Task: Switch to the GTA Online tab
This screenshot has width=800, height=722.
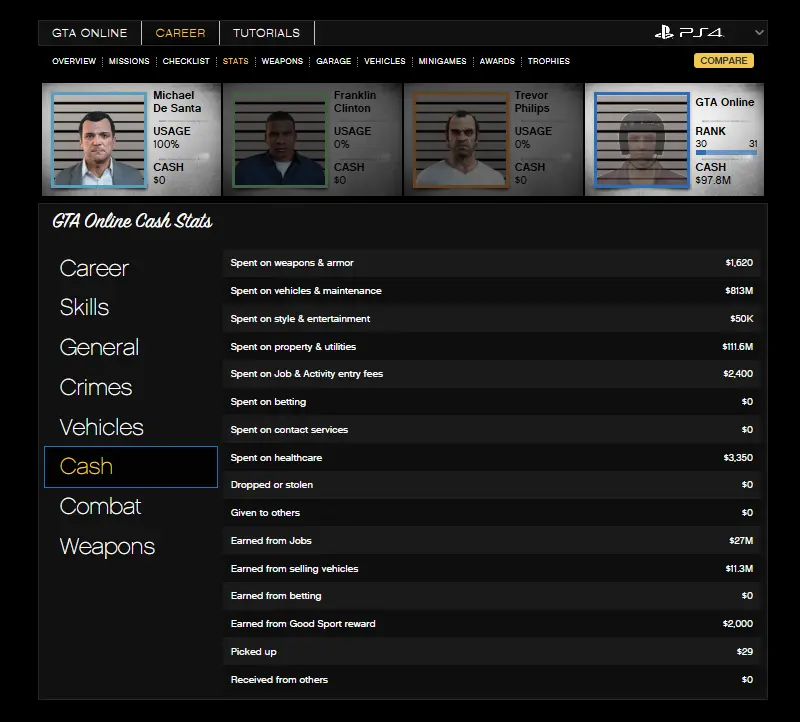Action: click(90, 33)
